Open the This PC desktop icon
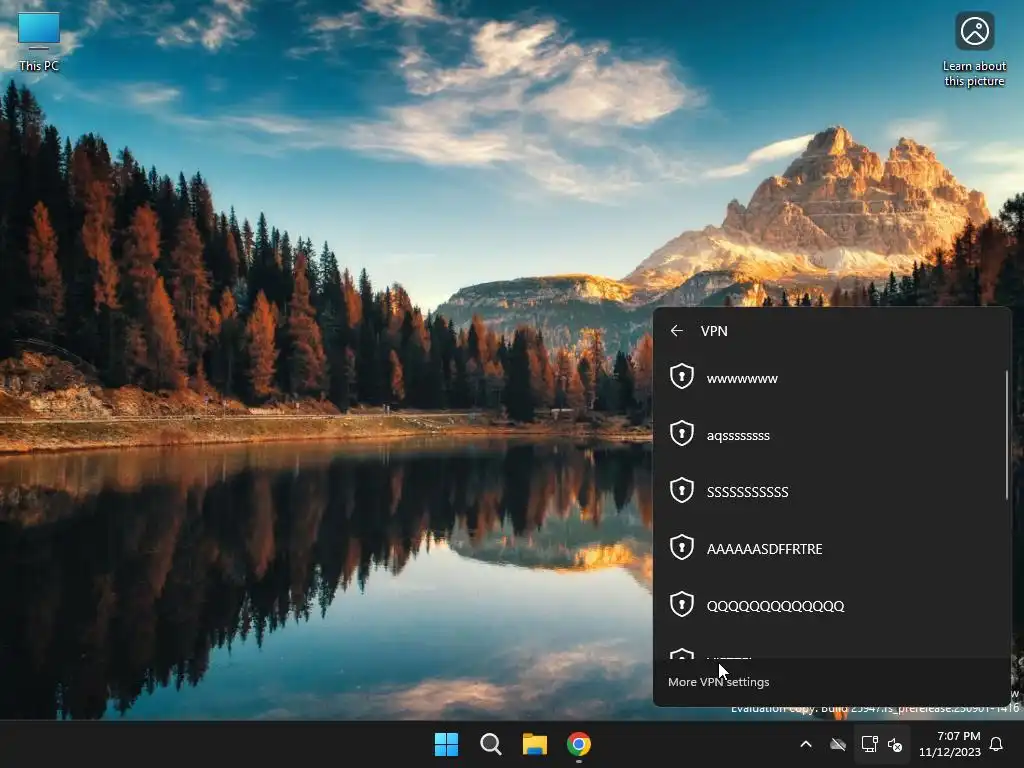Viewport: 1024px width, 768px height. [x=39, y=41]
